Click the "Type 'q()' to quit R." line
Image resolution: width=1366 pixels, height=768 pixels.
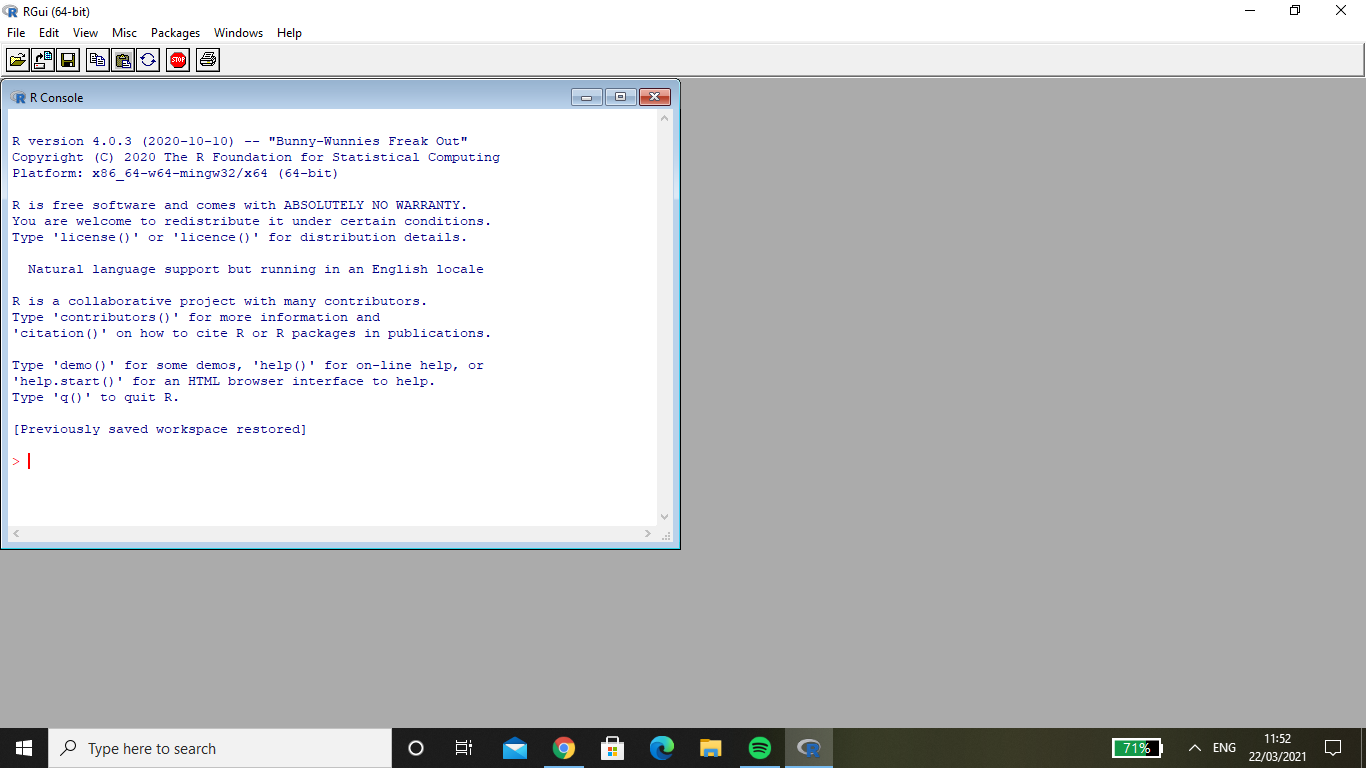click(95, 397)
